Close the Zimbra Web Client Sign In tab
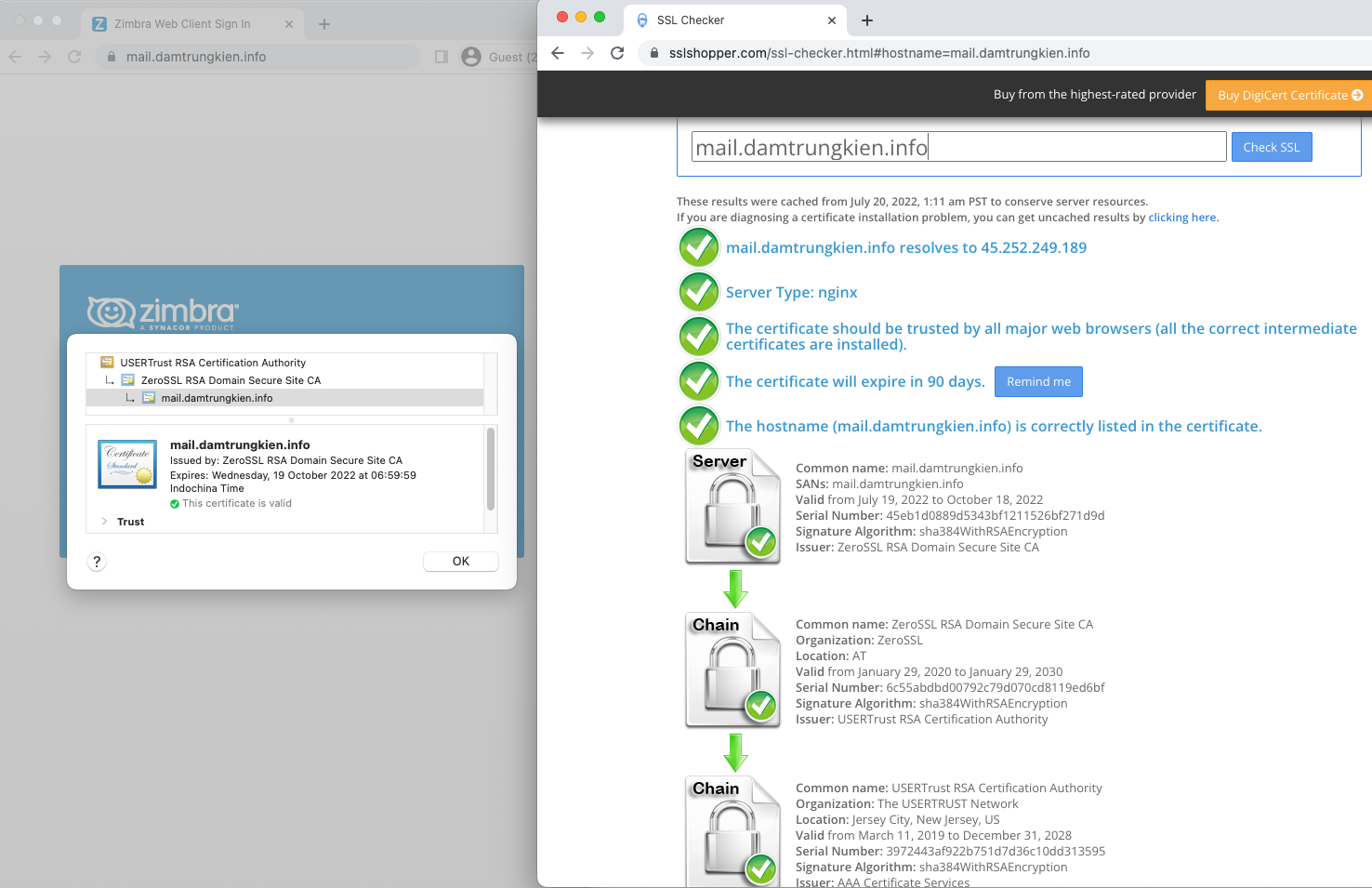This screenshot has height=888, width=1372. point(289,24)
